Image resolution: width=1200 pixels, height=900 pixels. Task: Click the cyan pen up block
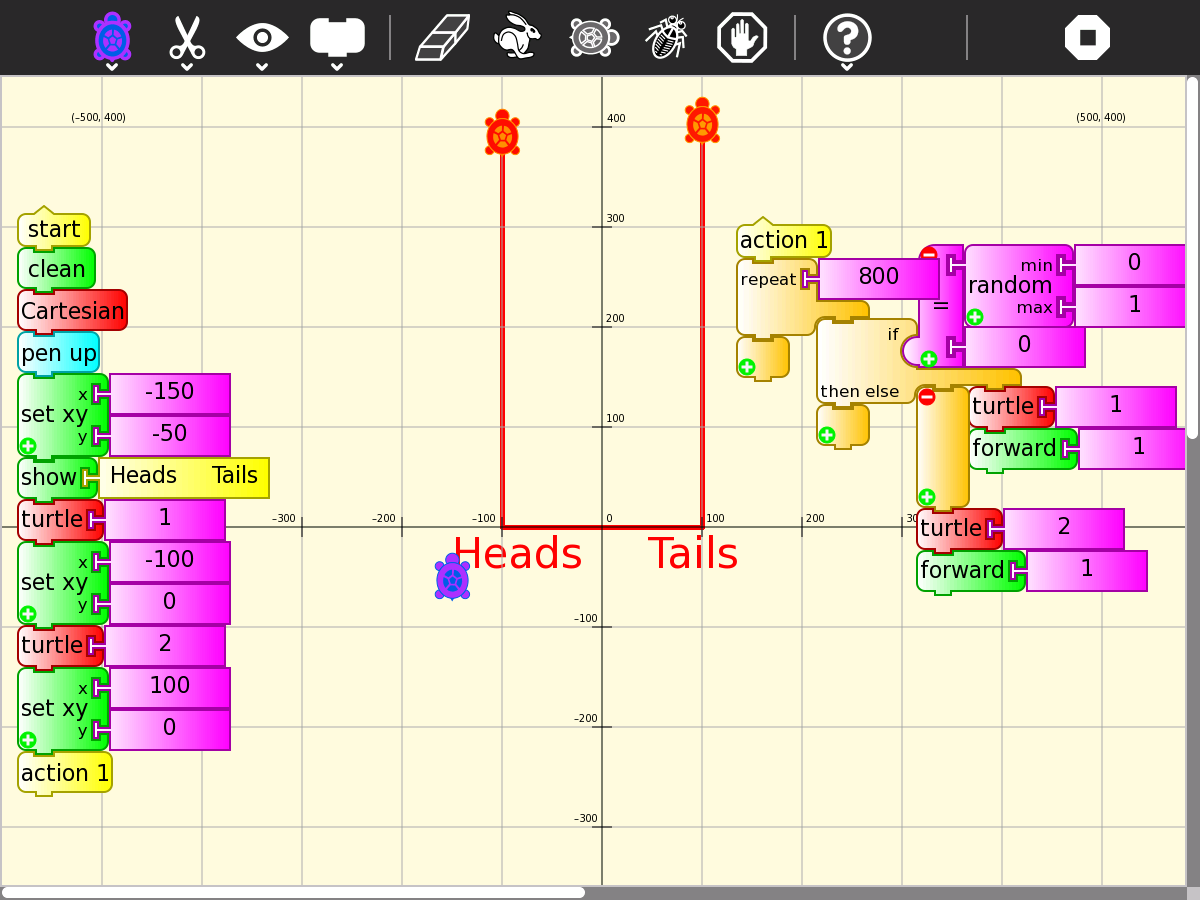[58, 353]
